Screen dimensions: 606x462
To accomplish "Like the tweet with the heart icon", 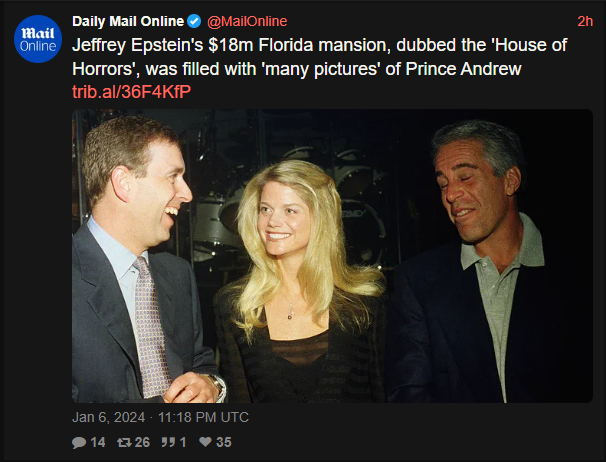I will [205, 442].
